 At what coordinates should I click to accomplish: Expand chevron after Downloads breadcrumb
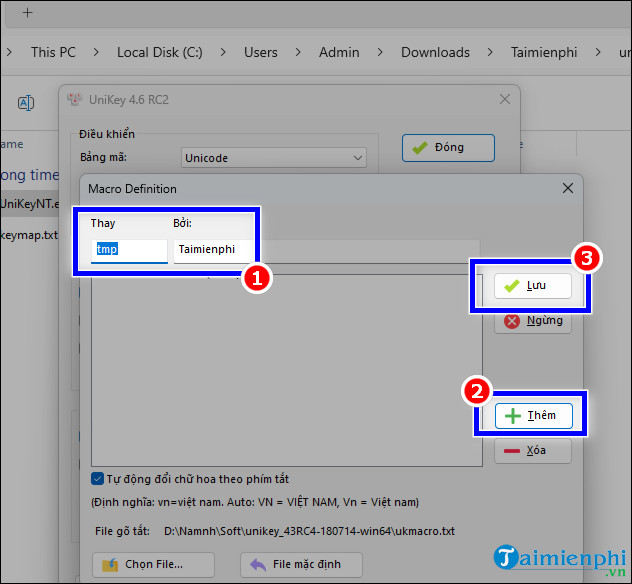490,52
